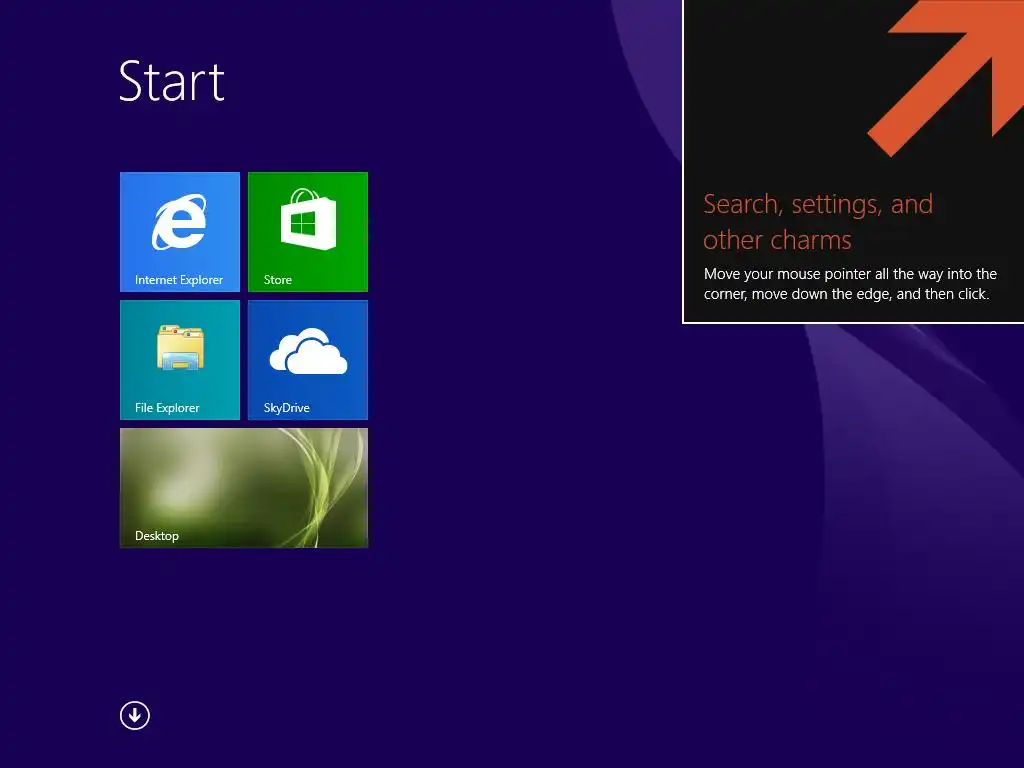Click the Start heading text
The height and width of the screenshot is (768, 1024).
tap(172, 82)
